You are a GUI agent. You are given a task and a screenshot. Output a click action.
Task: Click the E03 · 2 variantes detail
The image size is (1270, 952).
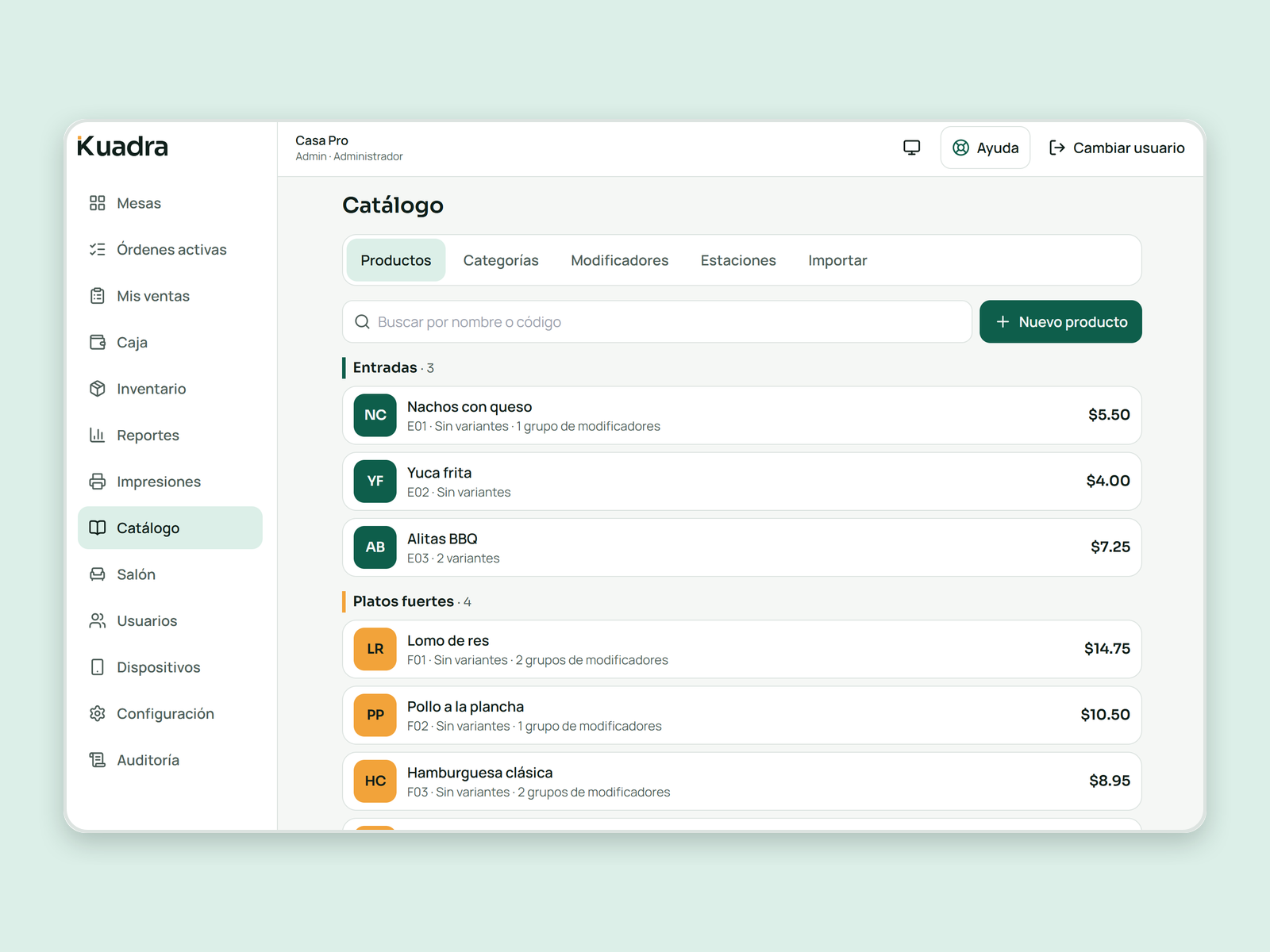click(x=453, y=559)
